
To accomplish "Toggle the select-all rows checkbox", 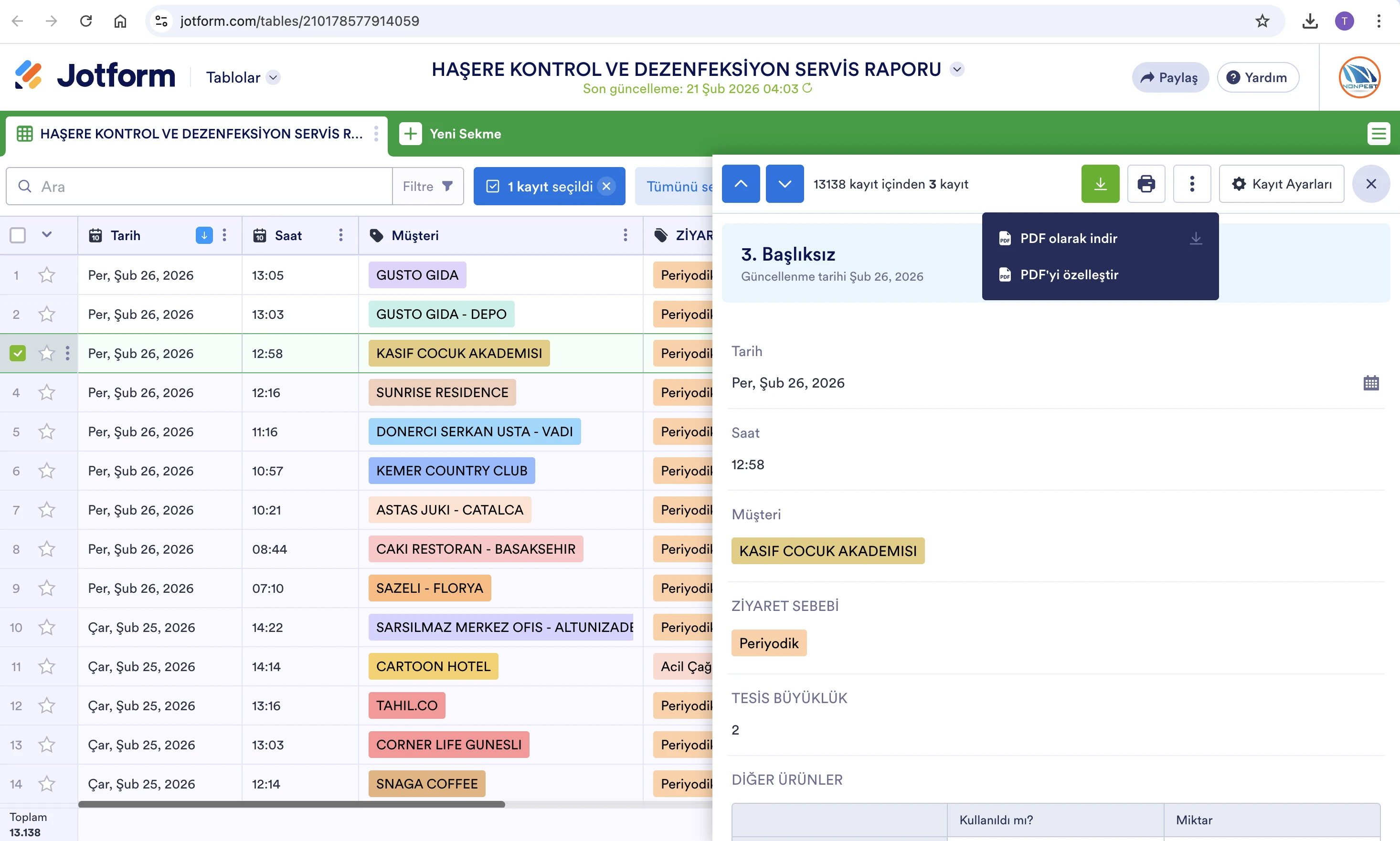I will point(18,235).
